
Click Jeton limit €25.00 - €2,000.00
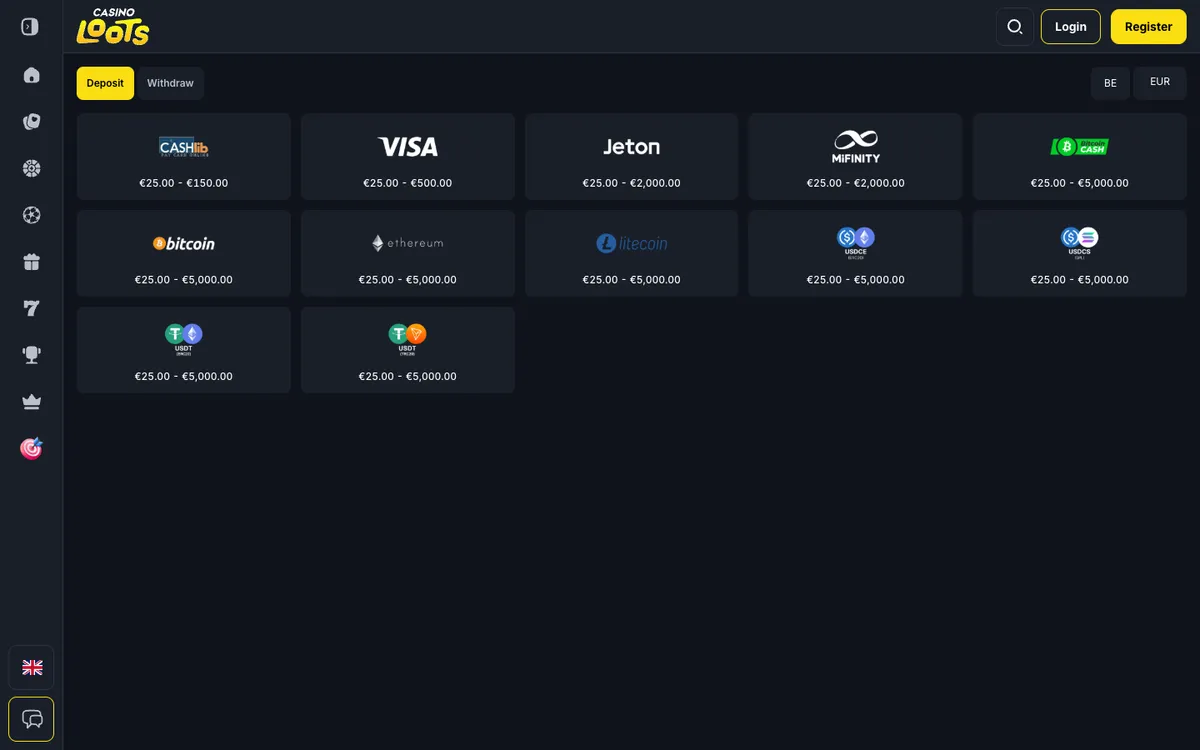[x=632, y=183]
